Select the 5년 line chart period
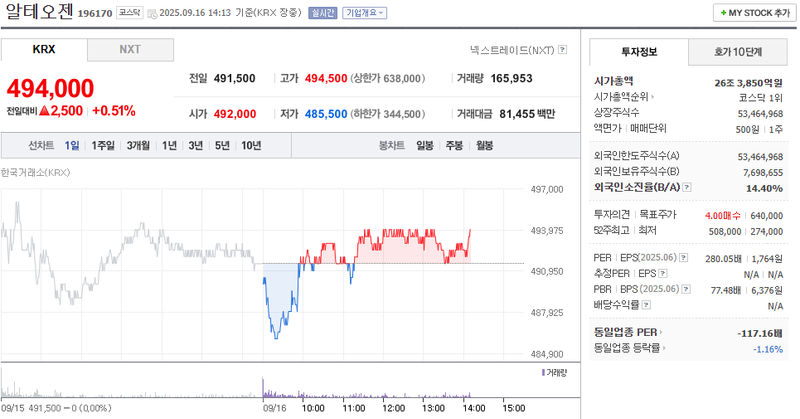 click(222, 146)
